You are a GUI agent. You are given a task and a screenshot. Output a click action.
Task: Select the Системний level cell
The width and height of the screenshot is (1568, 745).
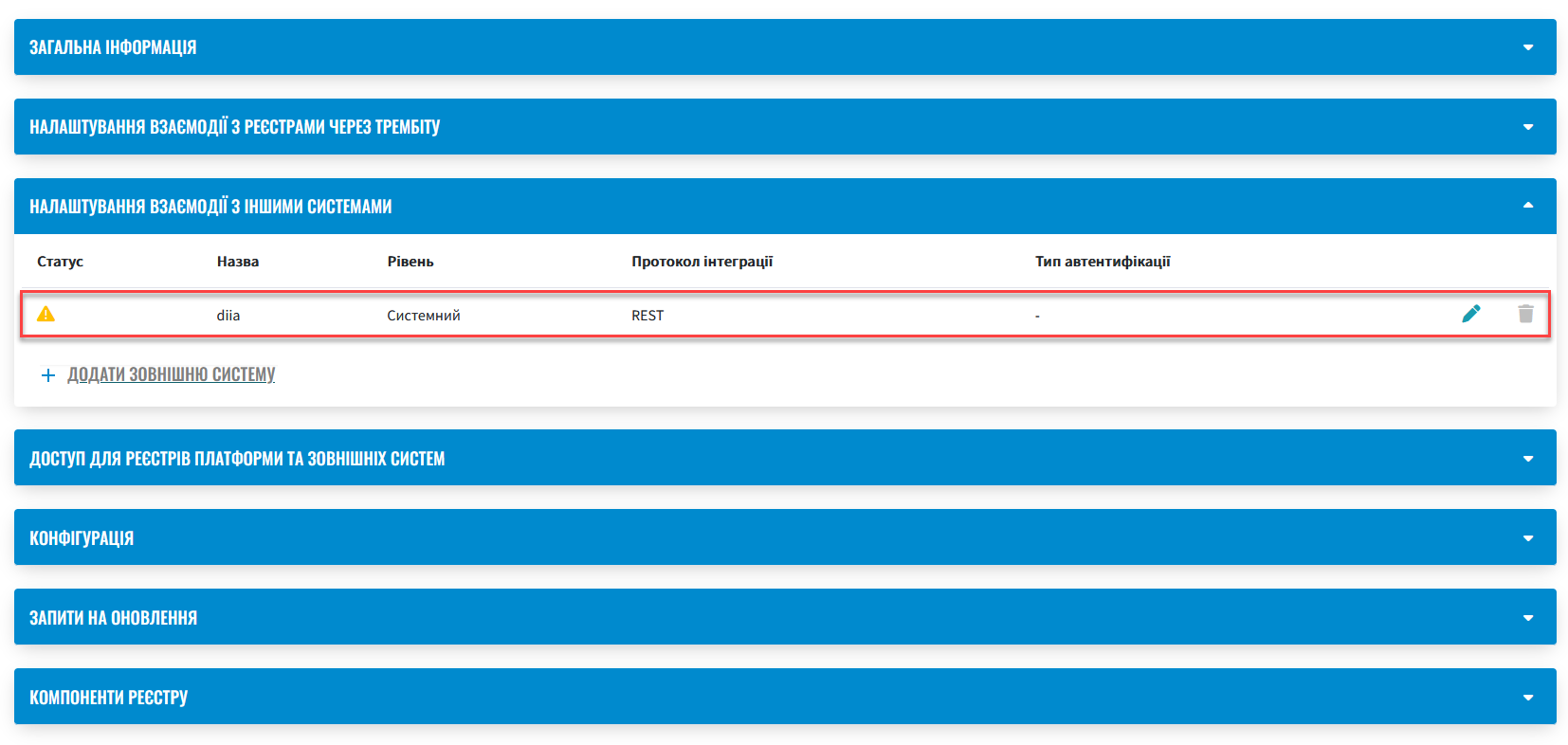coord(424,316)
